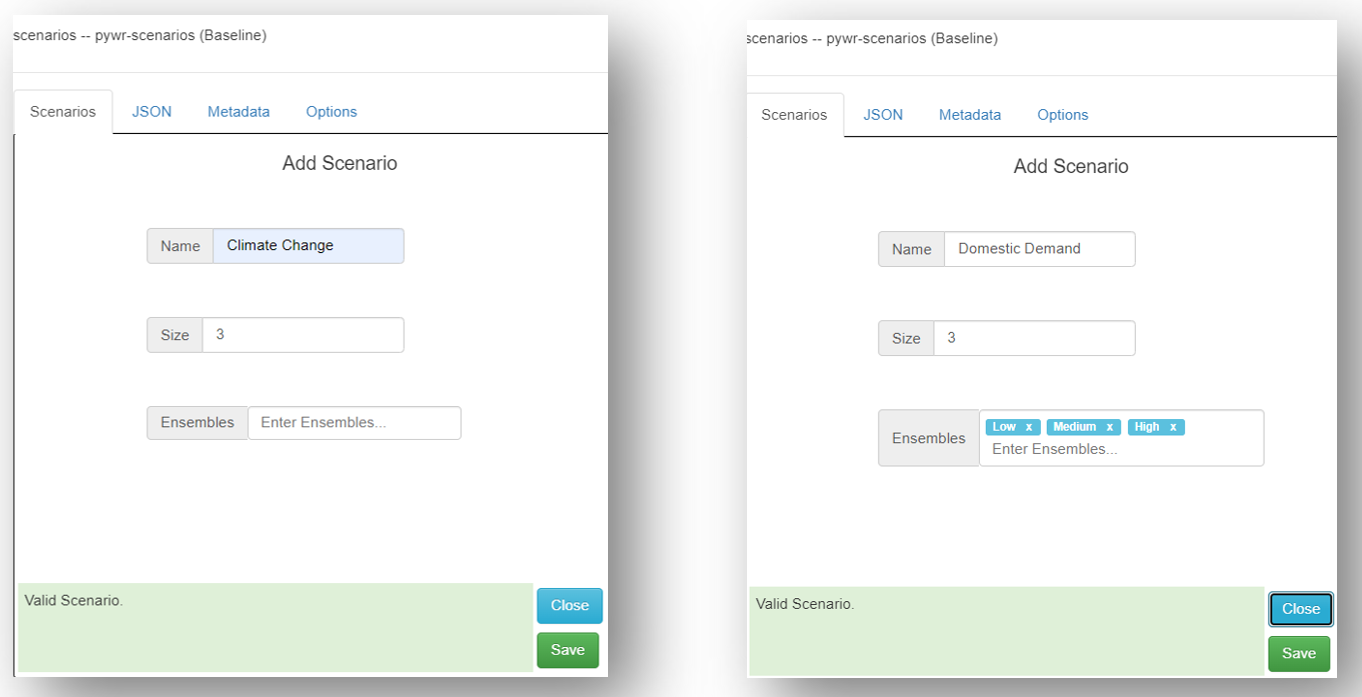The width and height of the screenshot is (1362, 697).
Task: Click the Name field containing Climate Change
Action: click(x=308, y=246)
